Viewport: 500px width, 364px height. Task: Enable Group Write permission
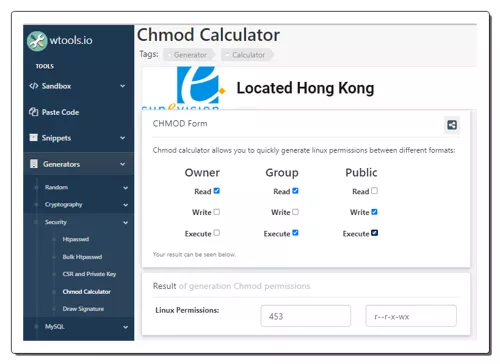(295, 212)
